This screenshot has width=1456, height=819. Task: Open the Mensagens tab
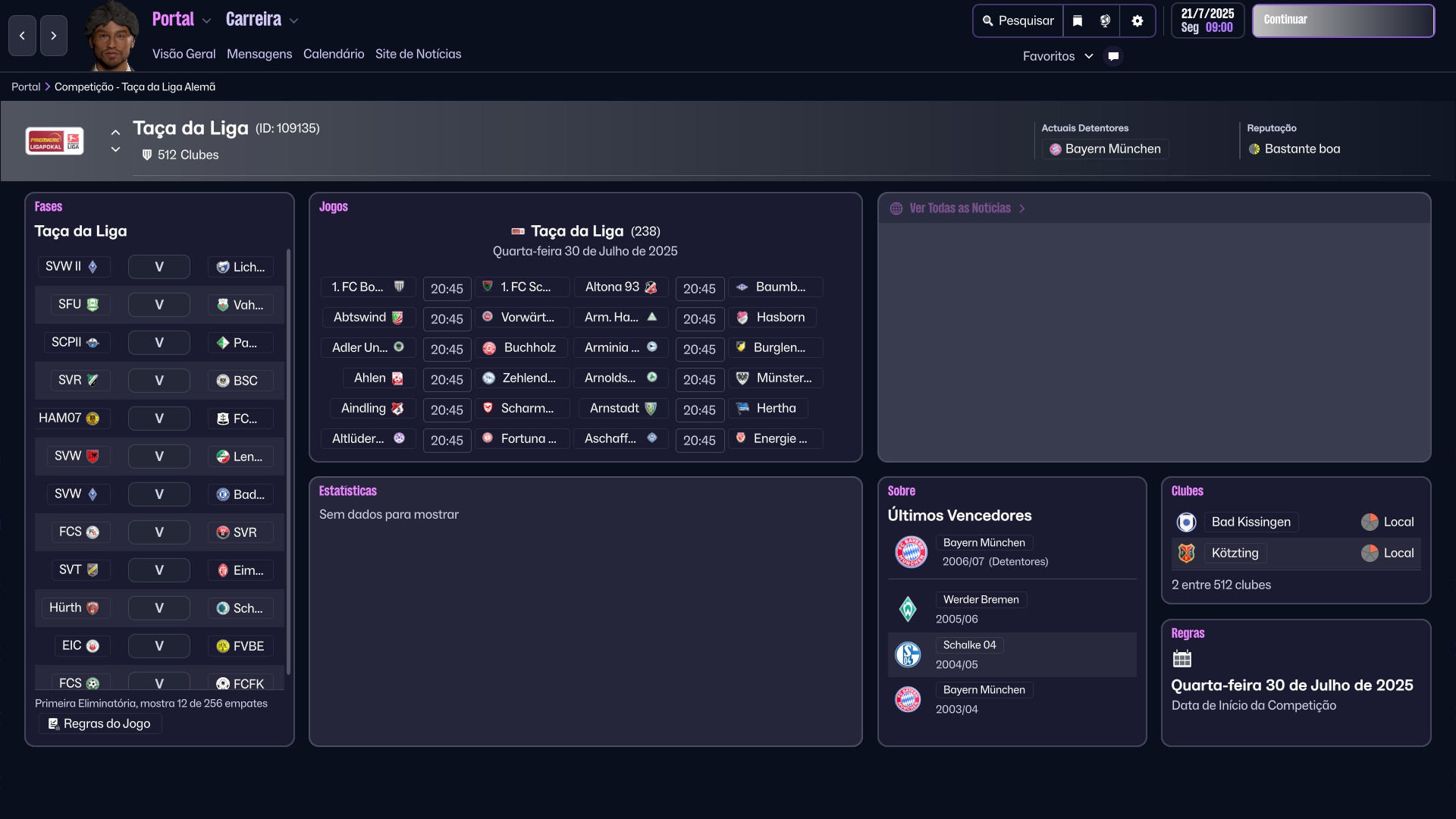pyautogui.click(x=259, y=54)
